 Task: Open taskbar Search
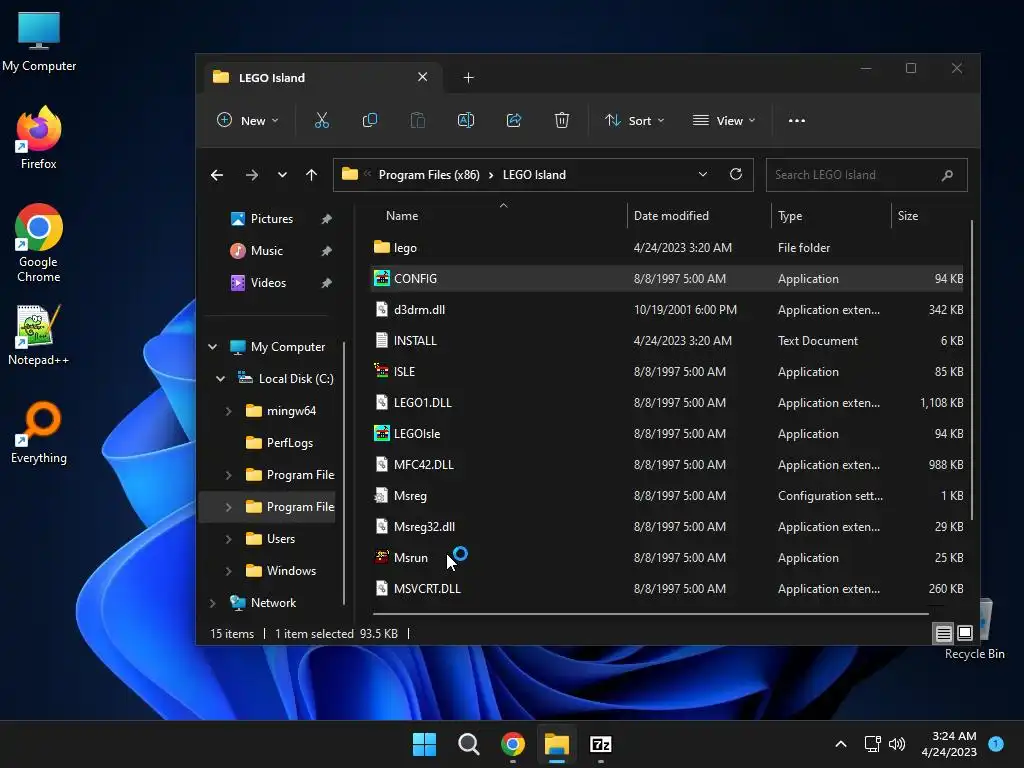click(468, 744)
